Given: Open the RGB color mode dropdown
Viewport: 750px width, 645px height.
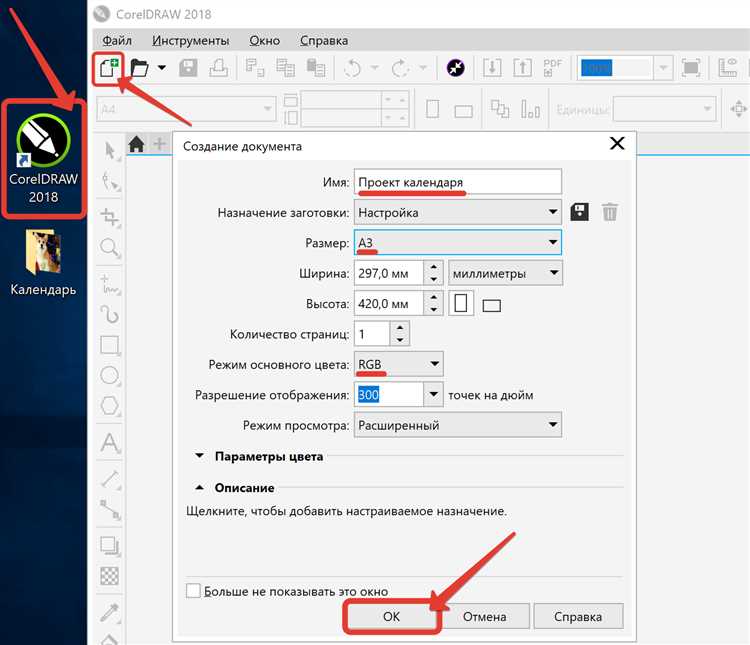Looking at the screenshot, I should point(398,364).
